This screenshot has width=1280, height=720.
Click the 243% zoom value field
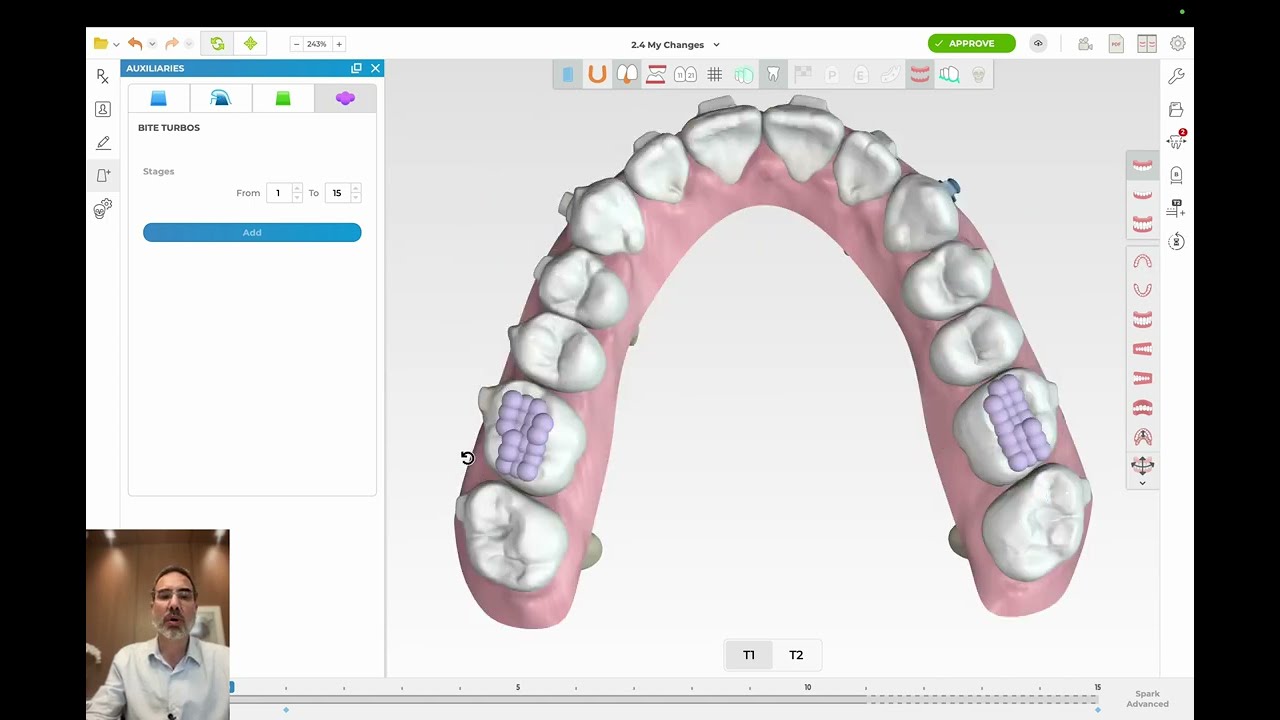pyautogui.click(x=317, y=44)
